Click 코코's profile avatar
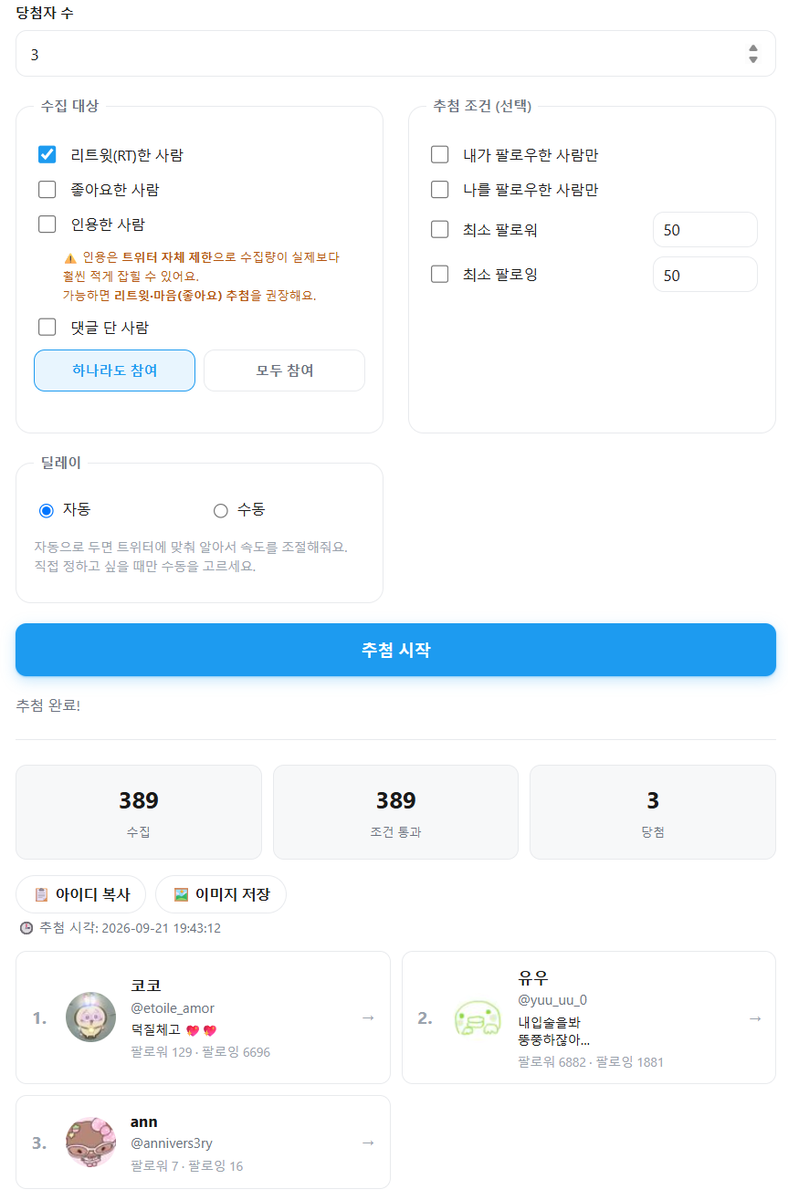The width and height of the screenshot is (788, 1200). coord(91,1017)
